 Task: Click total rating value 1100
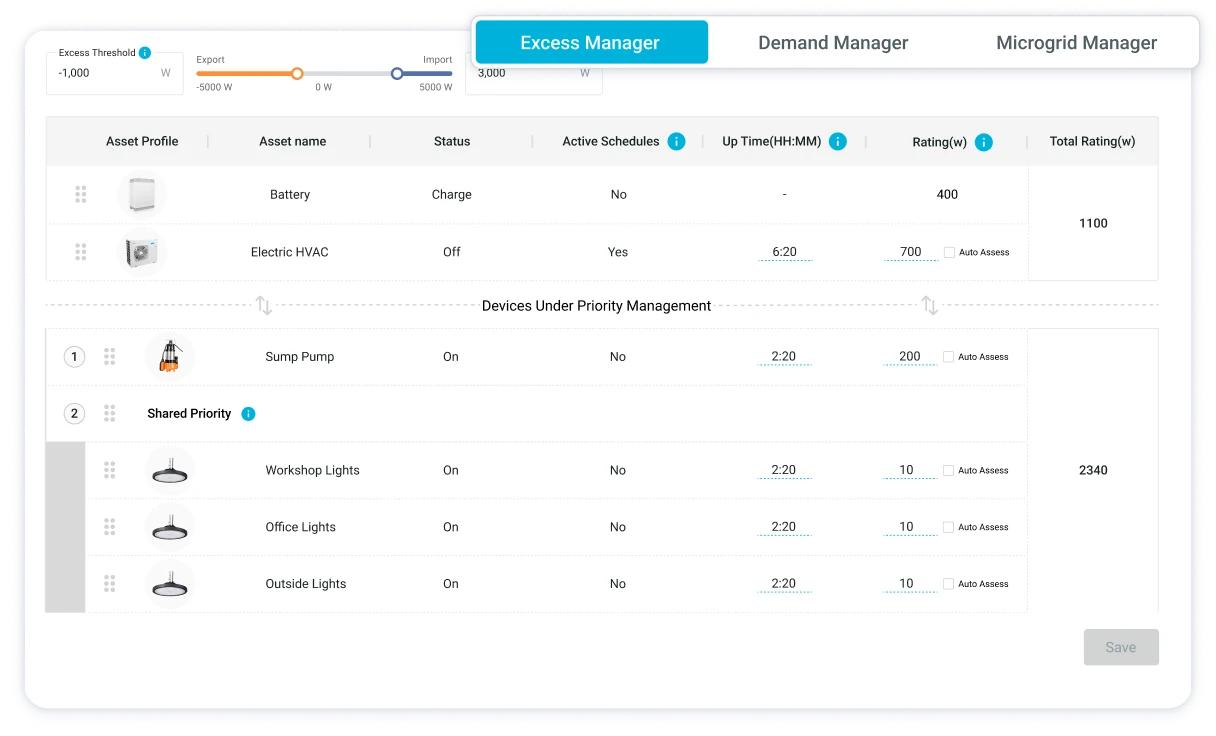[1093, 224]
